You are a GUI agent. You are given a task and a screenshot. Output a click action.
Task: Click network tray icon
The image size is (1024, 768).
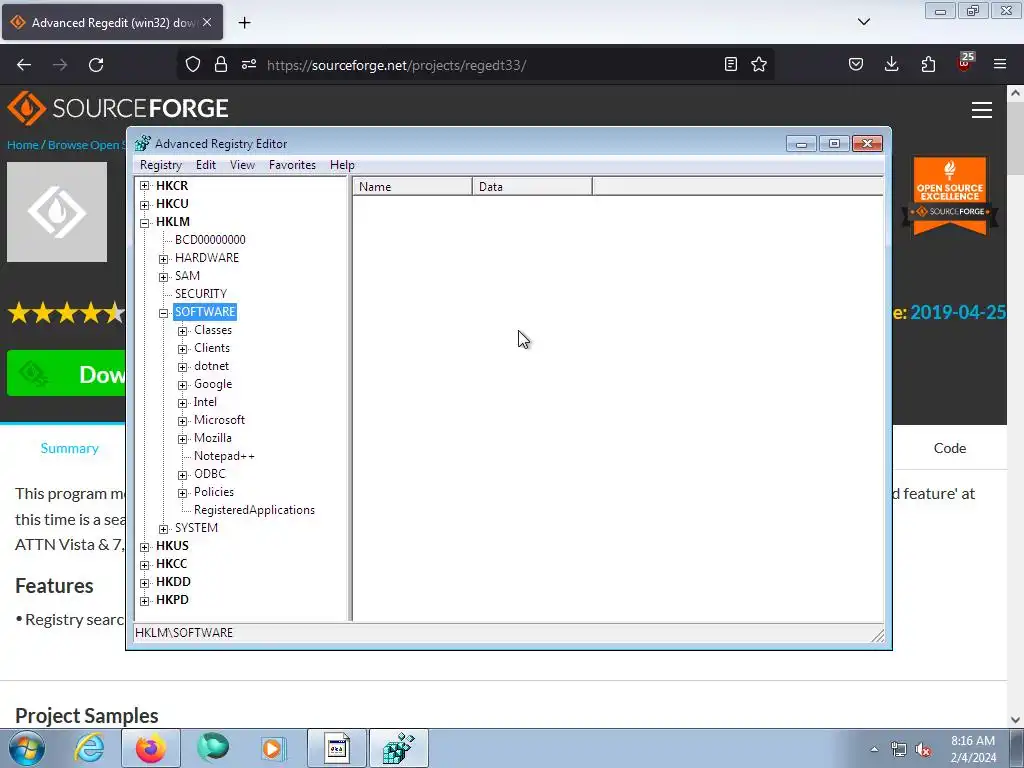pyautogui.click(x=899, y=750)
